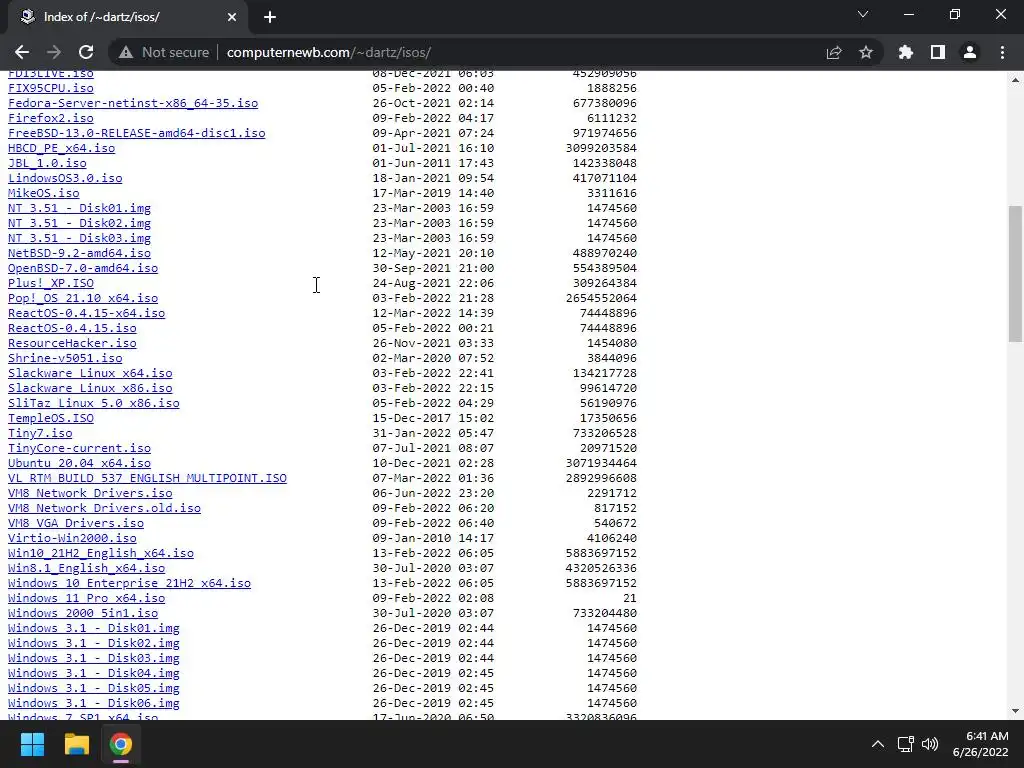The height and width of the screenshot is (768, 1024).
Task: View the Not secure site warning
Action: click(164, 52)
